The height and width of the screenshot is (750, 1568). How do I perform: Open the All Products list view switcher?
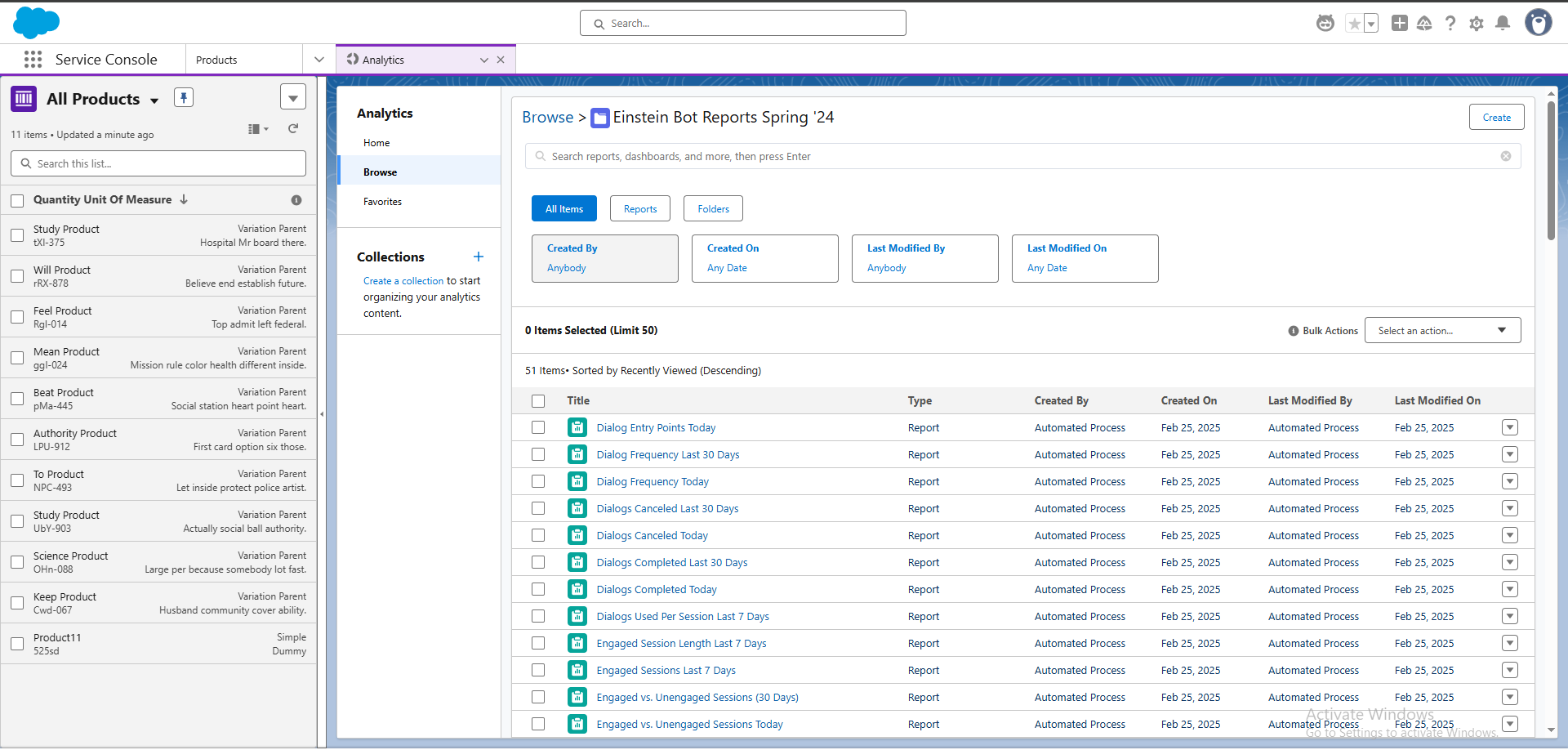[154, 100]
